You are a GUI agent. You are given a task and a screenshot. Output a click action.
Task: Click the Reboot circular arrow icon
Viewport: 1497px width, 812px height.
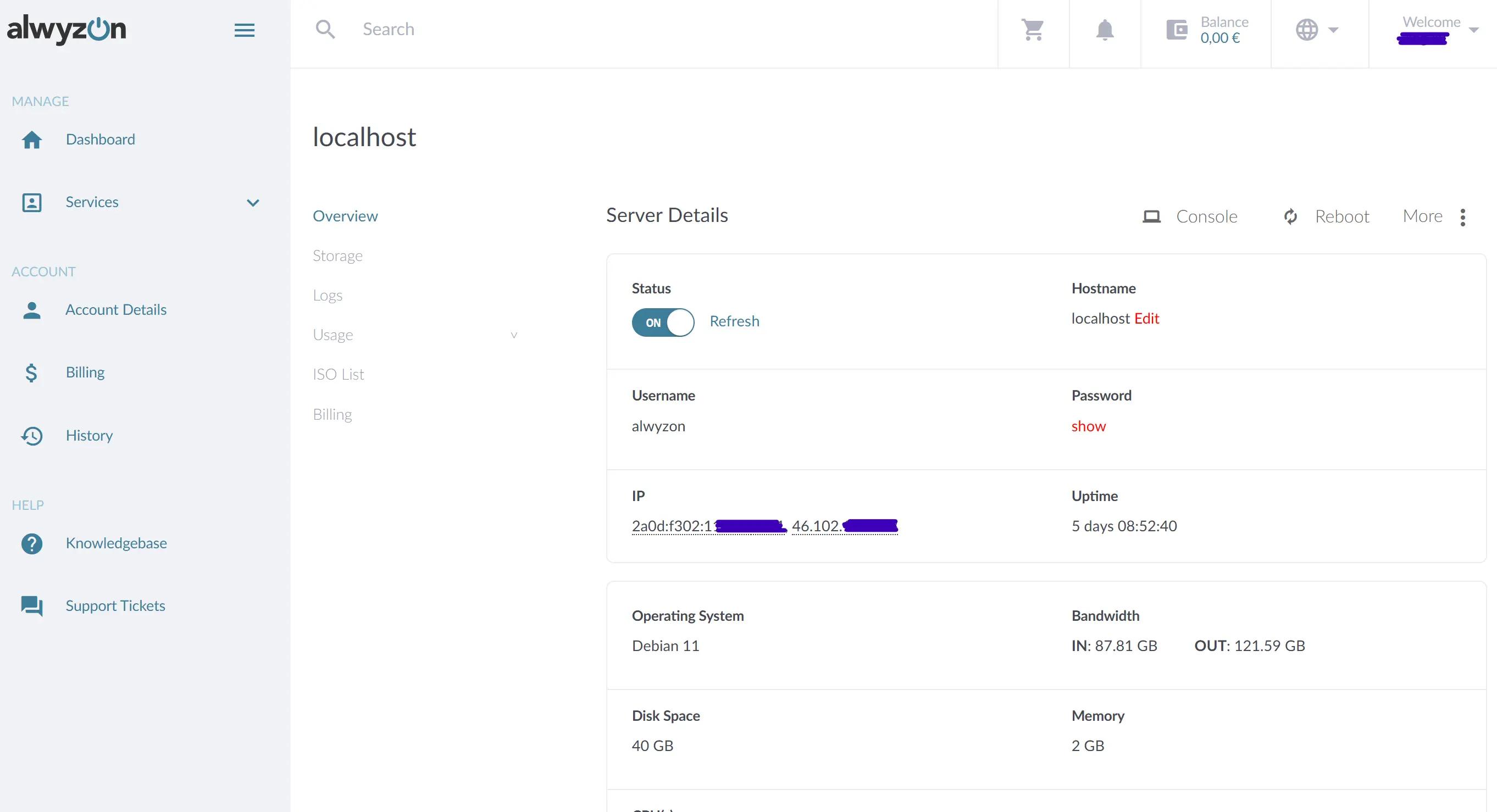pyautogui.click(x=1290, y=216)
